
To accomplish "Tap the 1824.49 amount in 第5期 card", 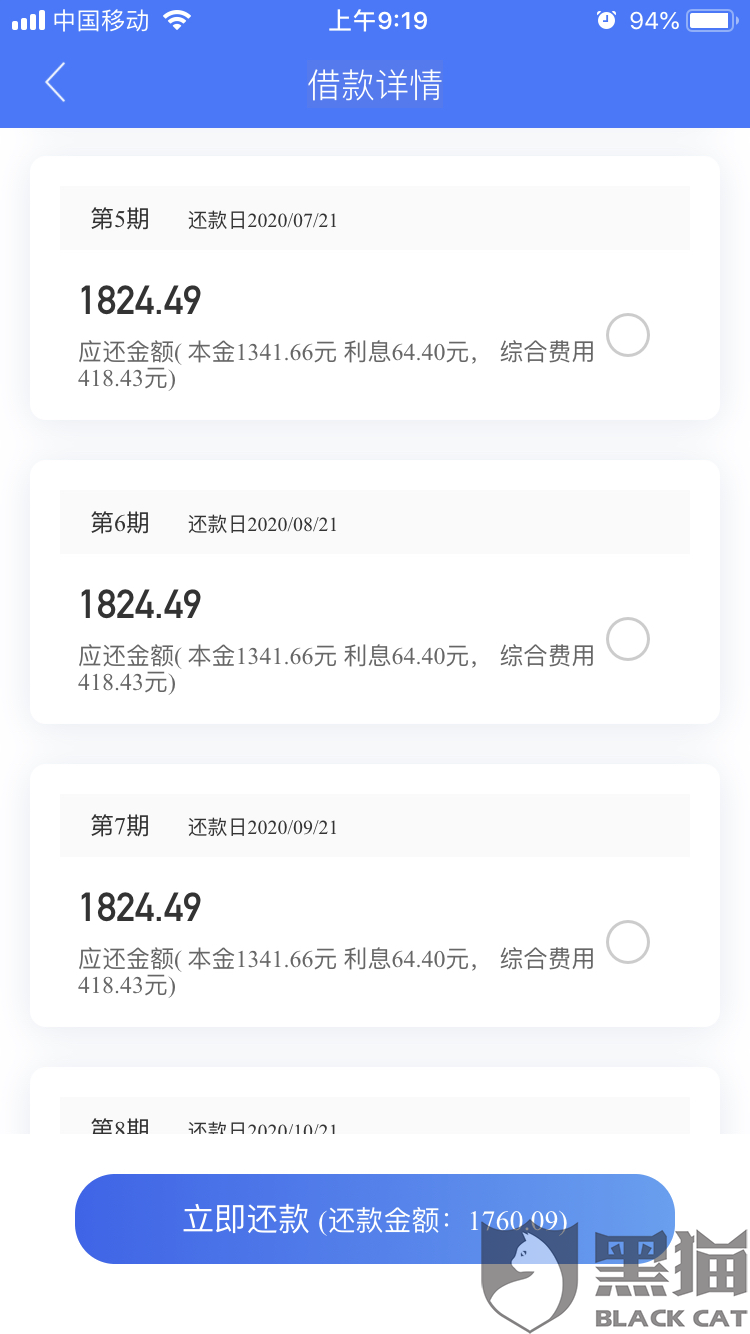I will tap(141, 301).
